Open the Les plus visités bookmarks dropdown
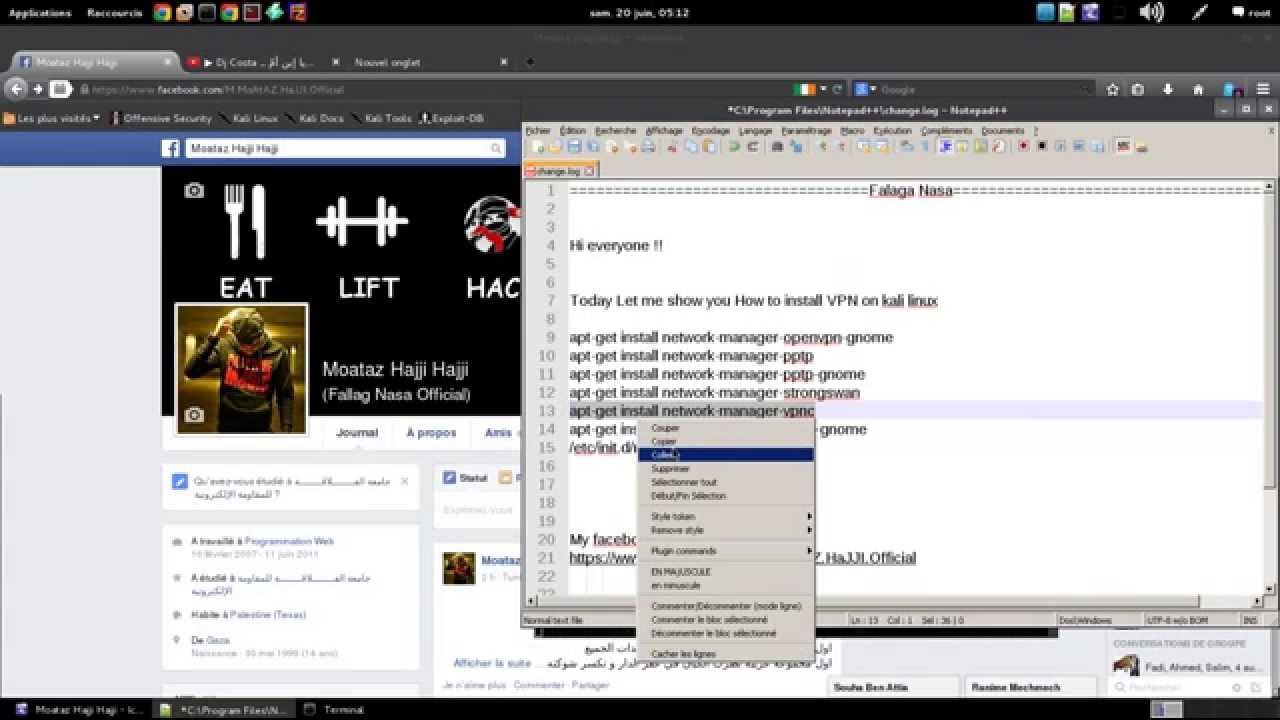This screenshot has height=720, width=1280. (x=52, y=118)
